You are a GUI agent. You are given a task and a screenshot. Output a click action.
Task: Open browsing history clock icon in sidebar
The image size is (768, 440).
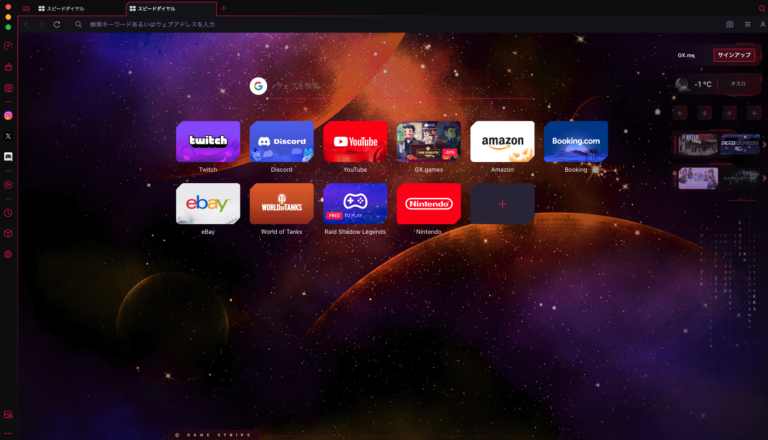click(8, 213)
